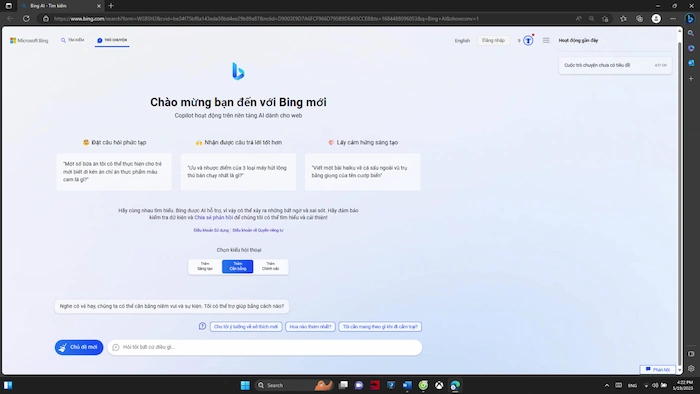700x394 pixels.
Task: Click the large Bing logo above the greeting
Action: coord(238,71)
